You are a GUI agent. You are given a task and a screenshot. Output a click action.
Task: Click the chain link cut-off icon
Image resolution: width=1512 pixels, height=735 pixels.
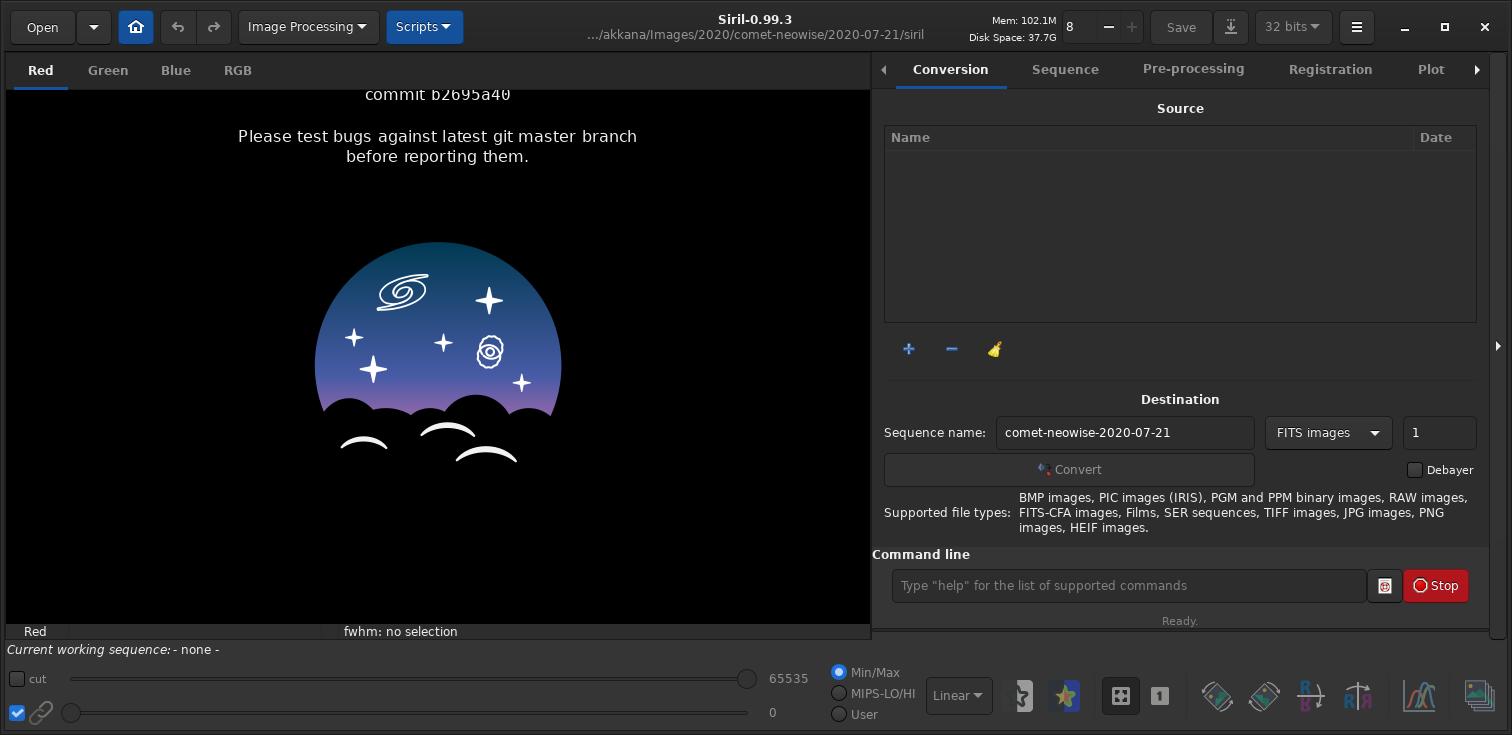click(41, 713)
